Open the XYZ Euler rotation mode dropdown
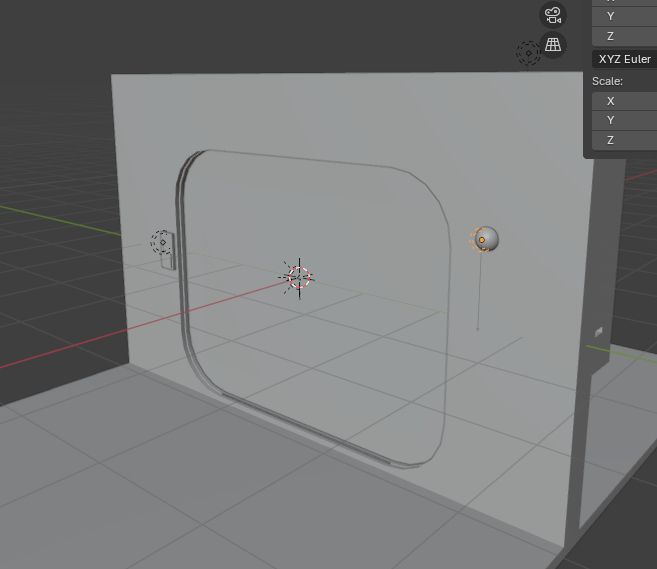The height and width of the screenshot is (569, 657). pyautogui.click(x=624, y=59)
